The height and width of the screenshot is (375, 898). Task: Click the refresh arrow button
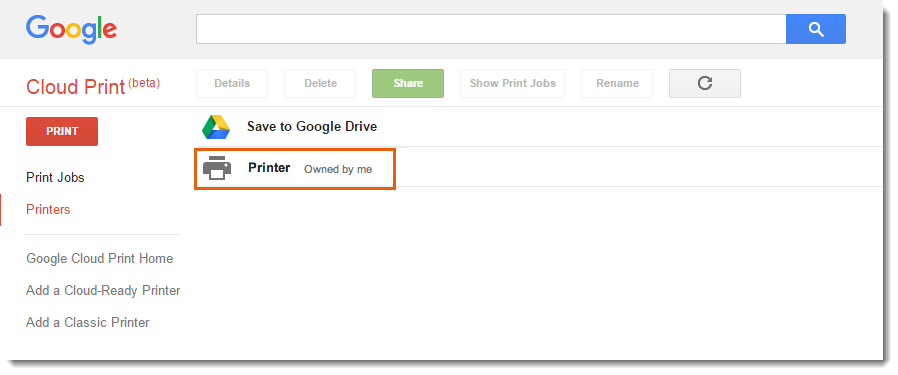click(704, 84)
